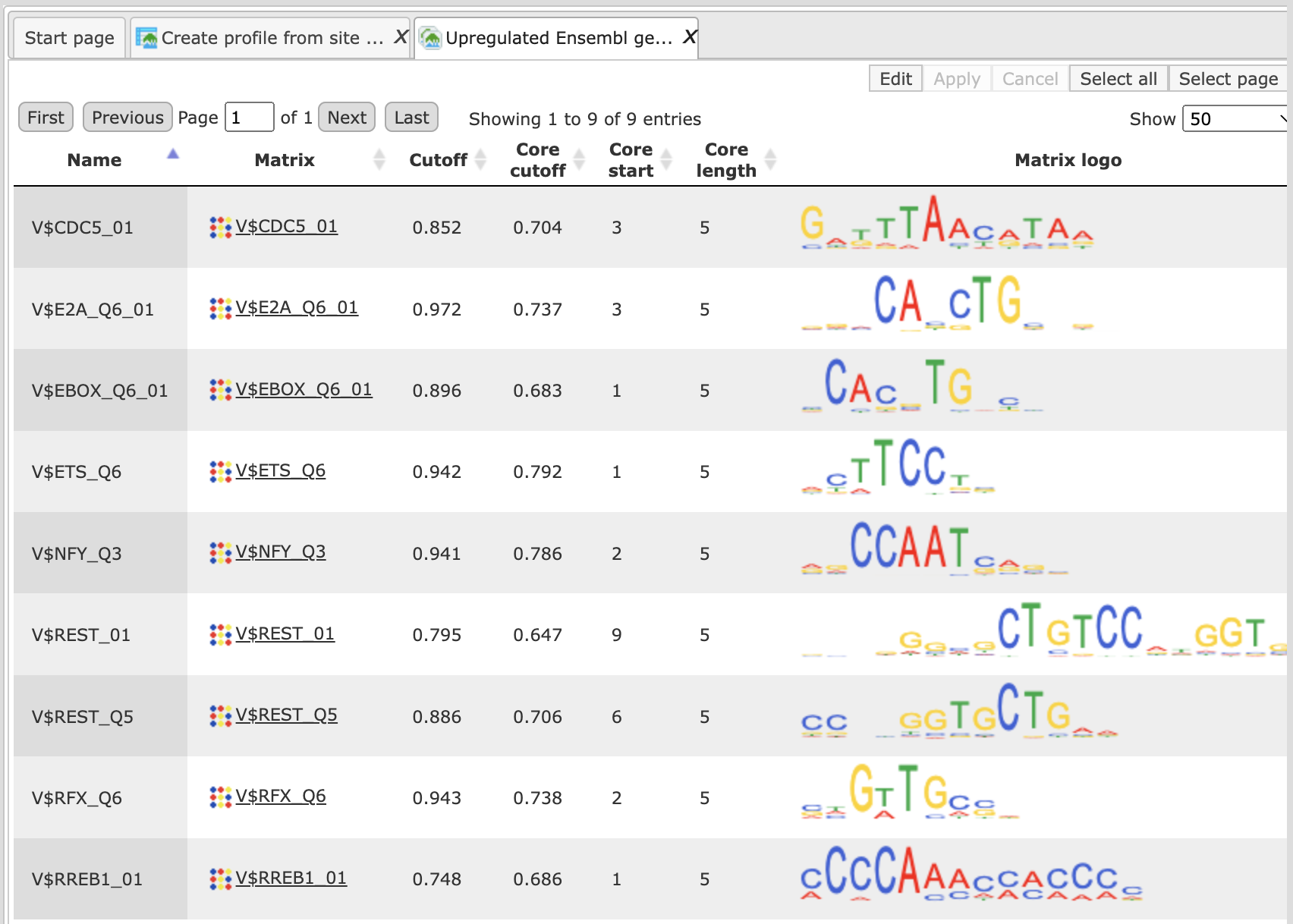The width and height of the screenshot is (1293, 924).
Task: Open the V$EBOX_Q6_01 matrix link
Action: tap(304, 389)
